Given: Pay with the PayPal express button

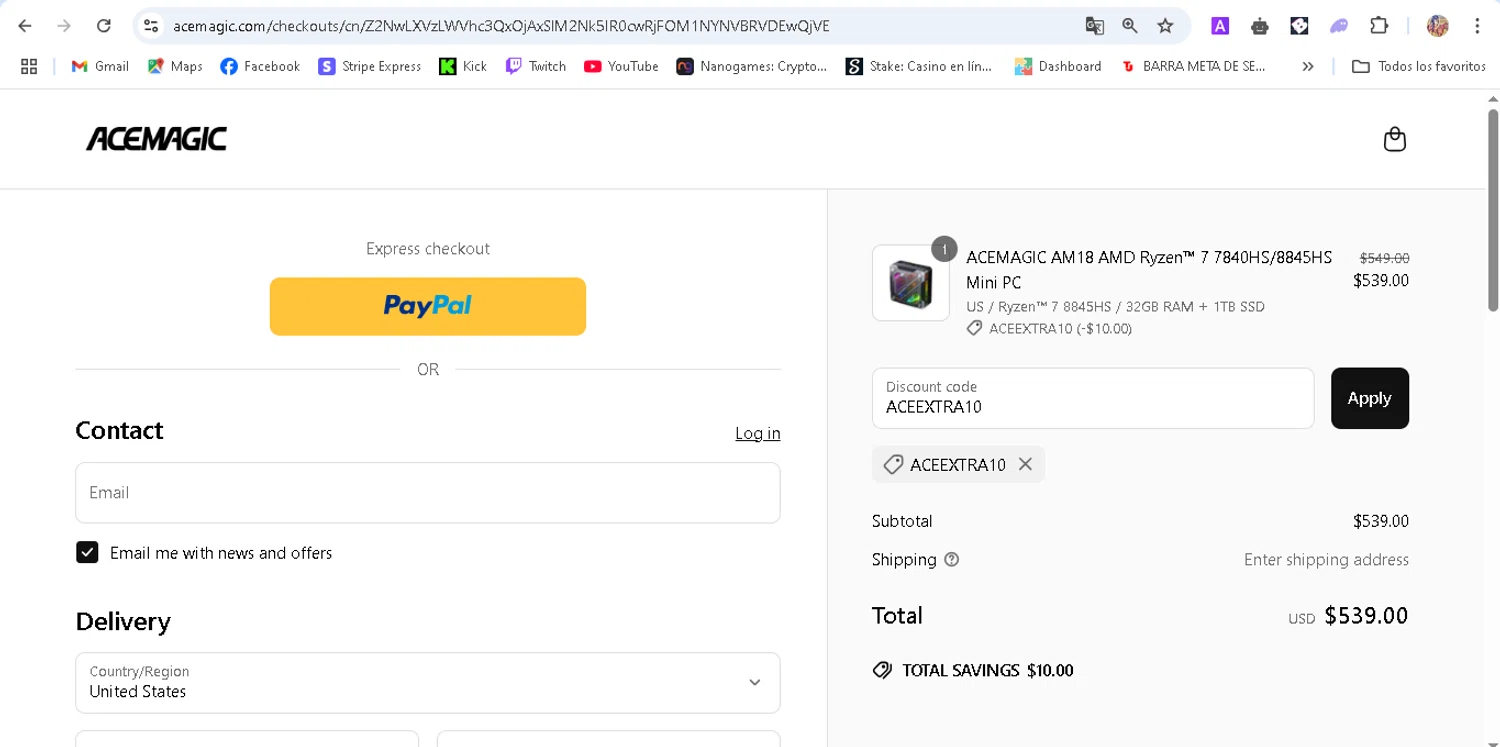Looking at the screenshot, I should click(x=428, y=306).
